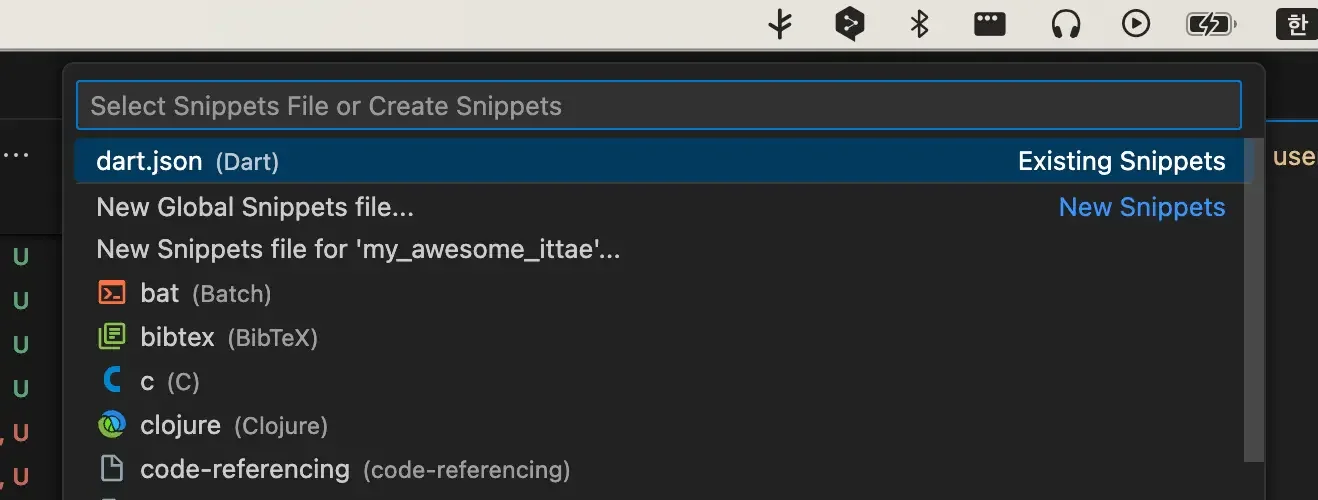The width and height of the screenshot is (1318, 500).
Task: Click the bat (Batch) terminal icon
Action: point(112,293)
